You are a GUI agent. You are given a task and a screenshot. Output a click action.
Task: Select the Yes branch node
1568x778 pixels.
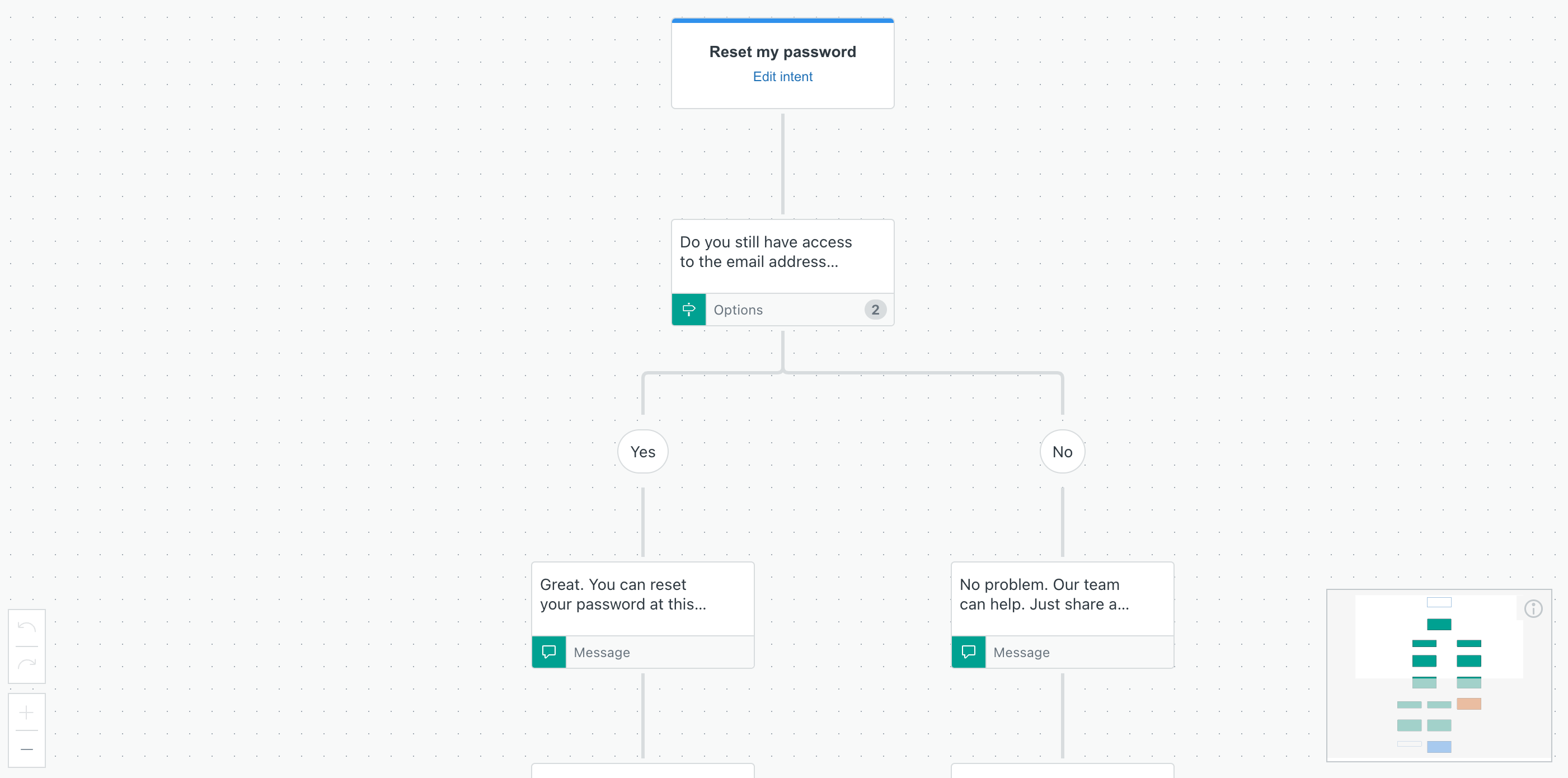pos(642,451)
